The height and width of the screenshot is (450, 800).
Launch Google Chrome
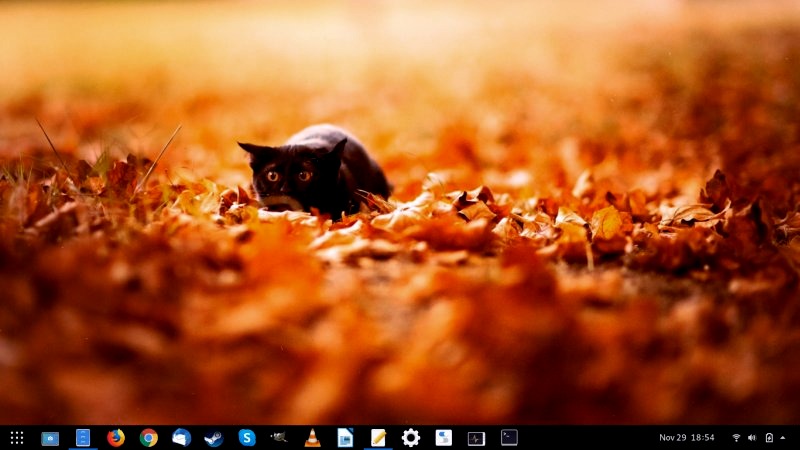click(x=148, y=438)
